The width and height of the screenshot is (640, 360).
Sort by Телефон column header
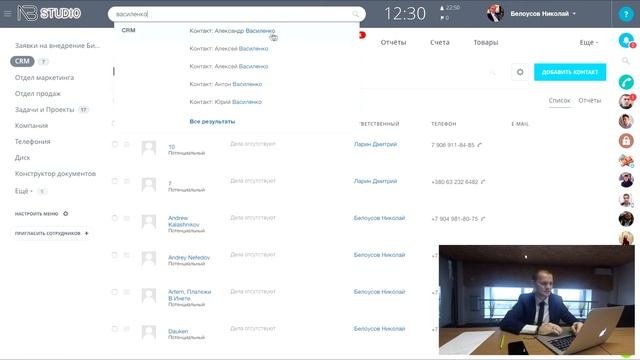[444, 124]
